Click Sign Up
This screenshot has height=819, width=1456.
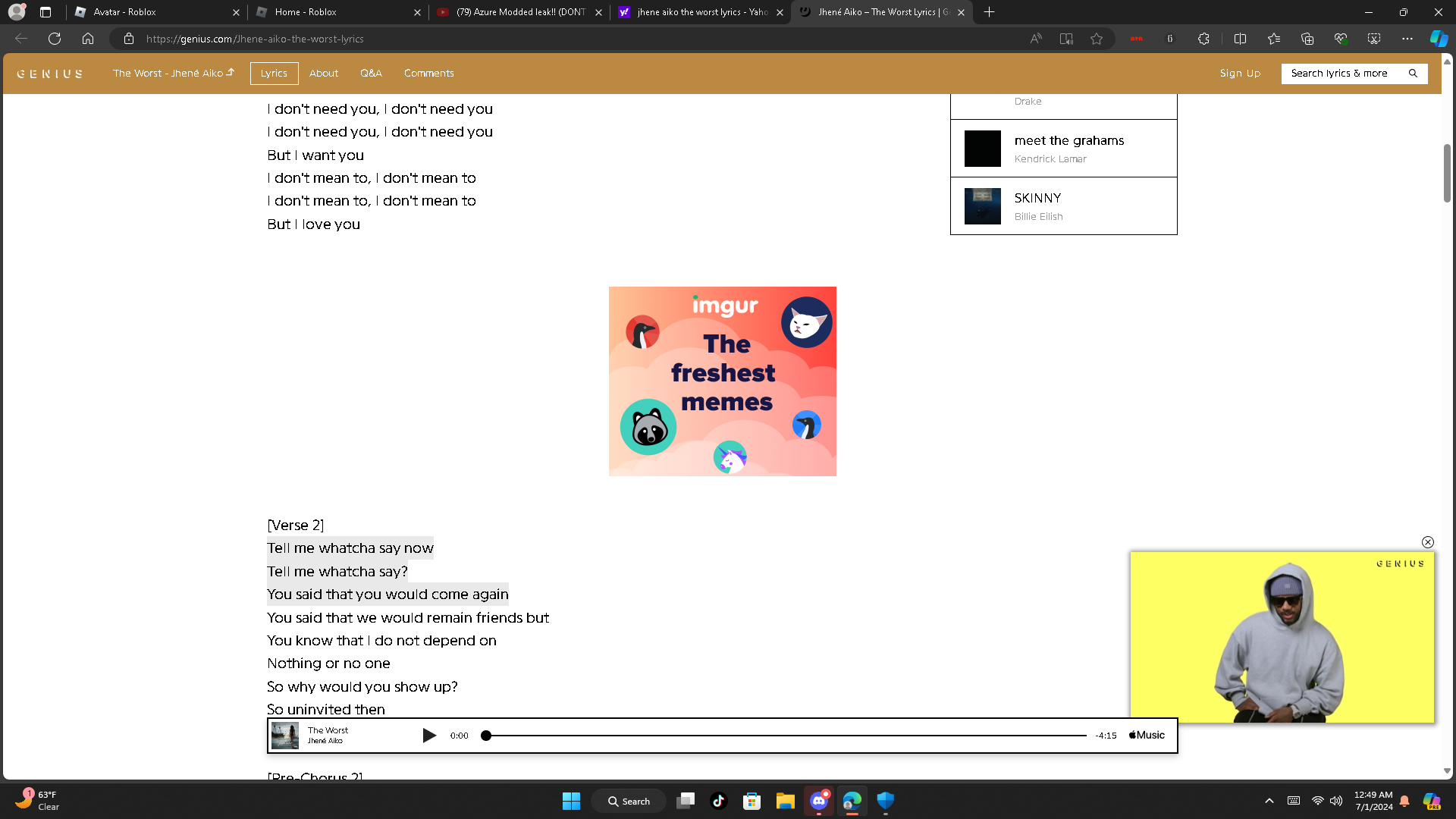pyautogui.click(x=1240, y=74)
